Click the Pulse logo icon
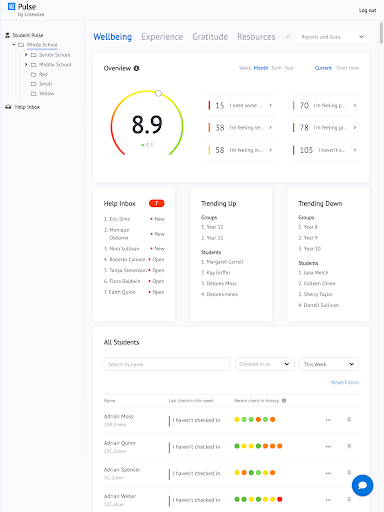This screenshot has height=512, width=384. (12, 6)
